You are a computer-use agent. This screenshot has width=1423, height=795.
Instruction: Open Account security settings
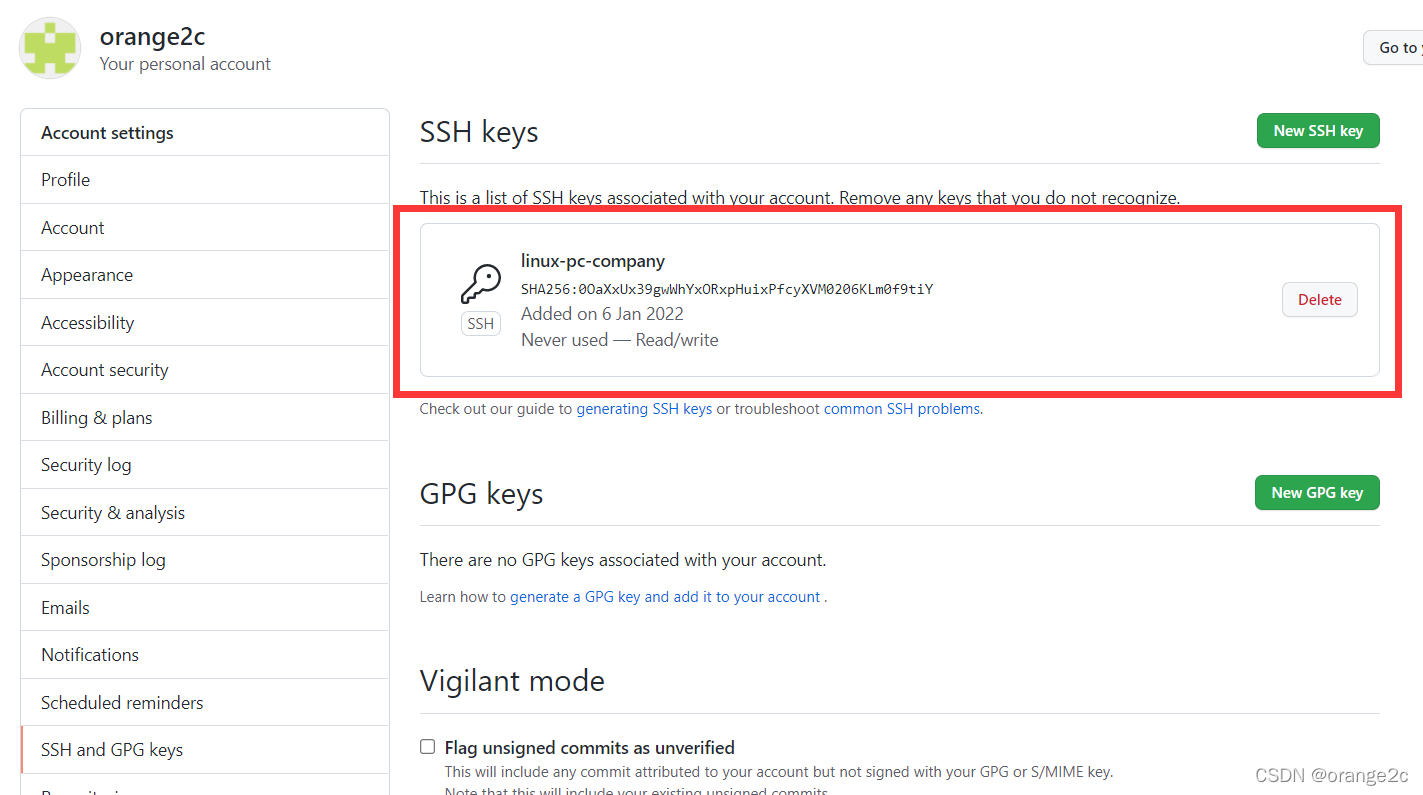click(x=205, y=370)
